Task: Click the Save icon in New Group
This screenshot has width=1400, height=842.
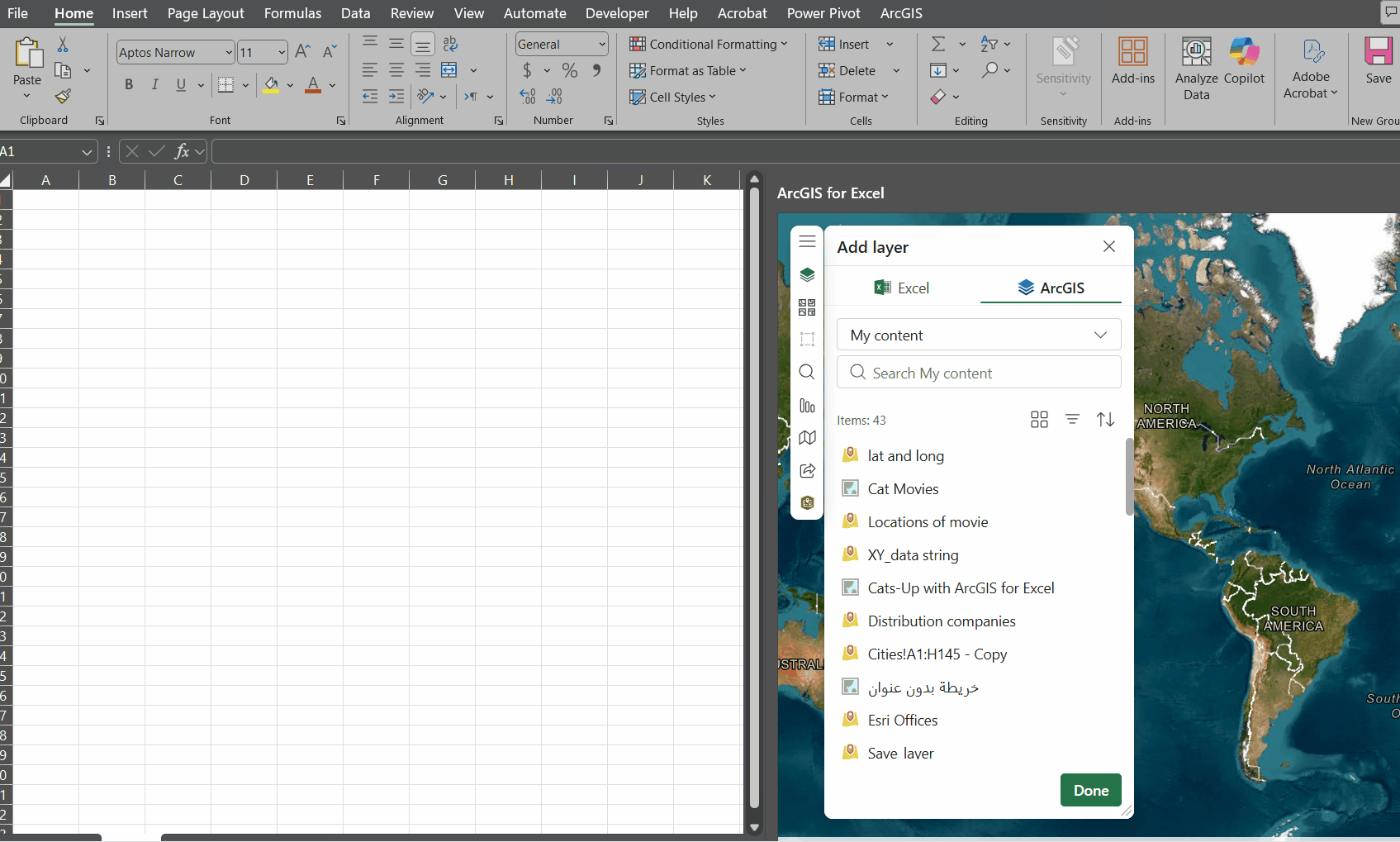Action: pyautogui.click(x=1378, y=61)
